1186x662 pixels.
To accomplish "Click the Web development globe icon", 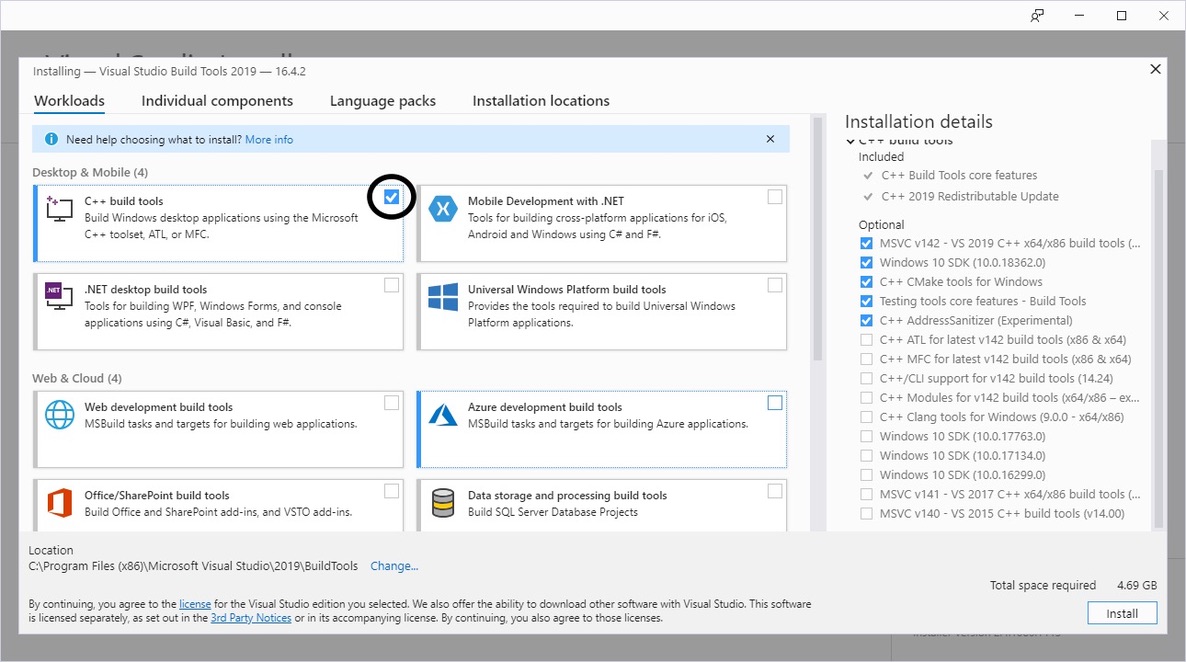I will click(x=60, y=415).
